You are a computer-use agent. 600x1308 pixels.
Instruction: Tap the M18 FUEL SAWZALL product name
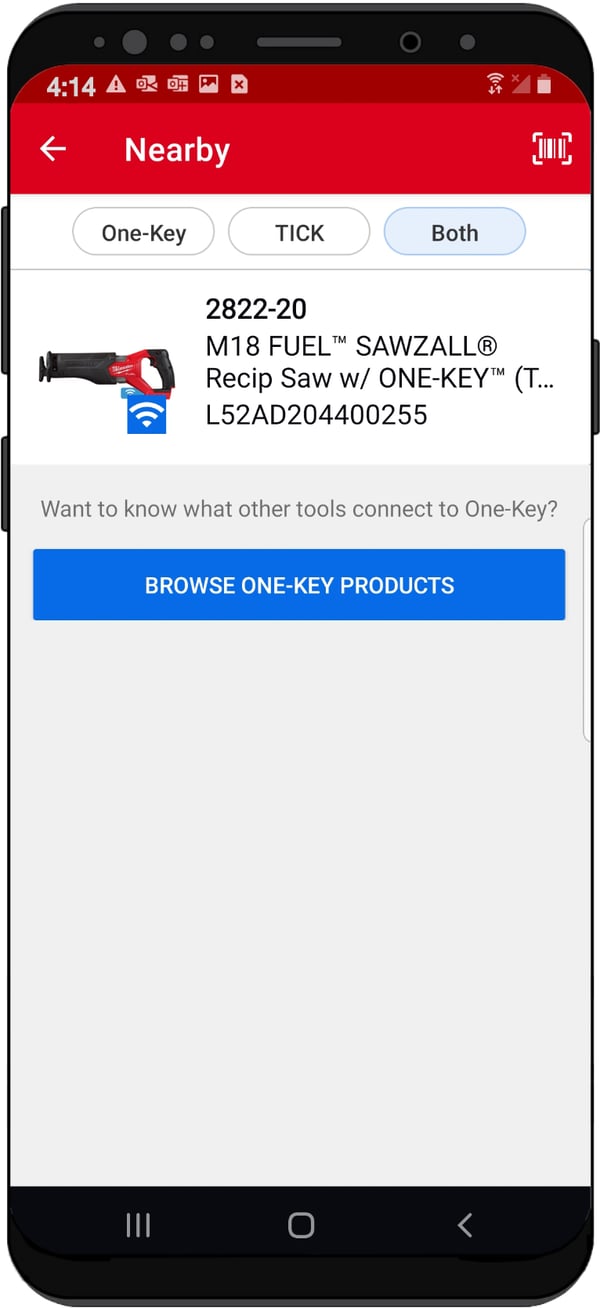coord(380,362)
